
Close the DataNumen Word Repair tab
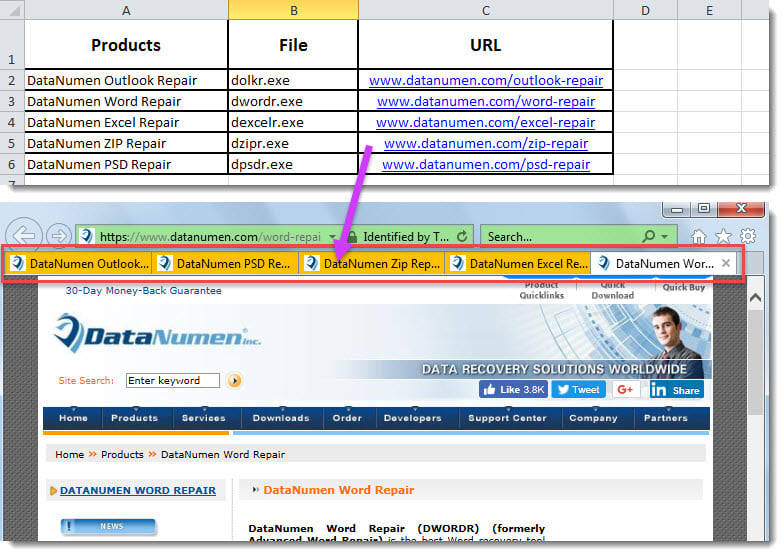pyautogui.click(x=726, y=264)
